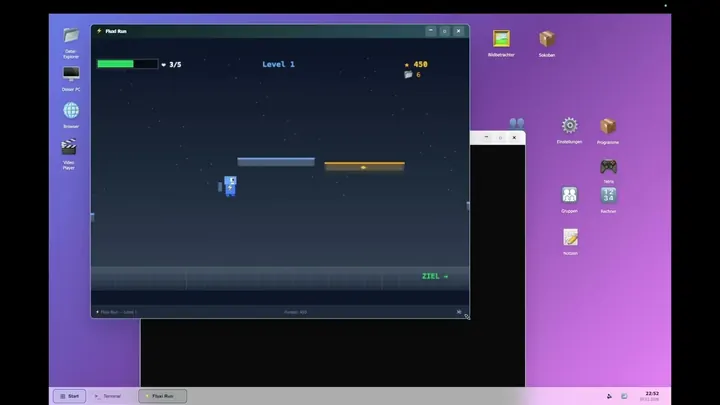Image resolution: width=720 pixels, height=405 pixels.
Task: Open the Dieser PC desktop icon
Action: [71, 79]
